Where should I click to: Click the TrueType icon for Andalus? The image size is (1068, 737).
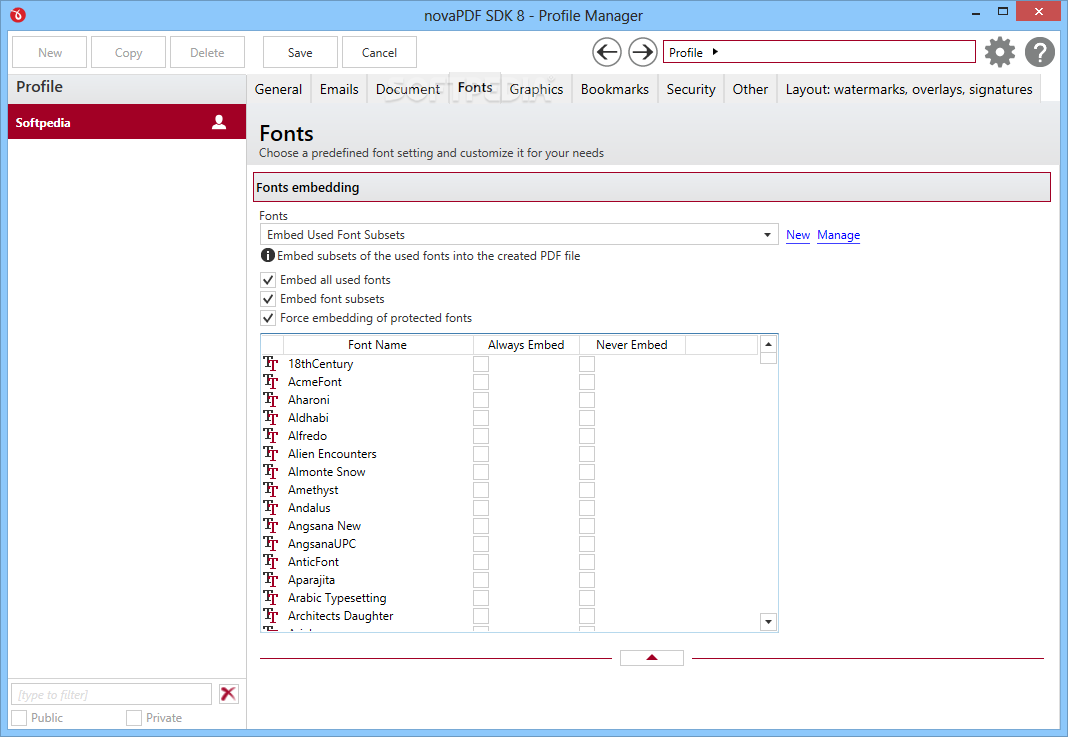(270, 507)
